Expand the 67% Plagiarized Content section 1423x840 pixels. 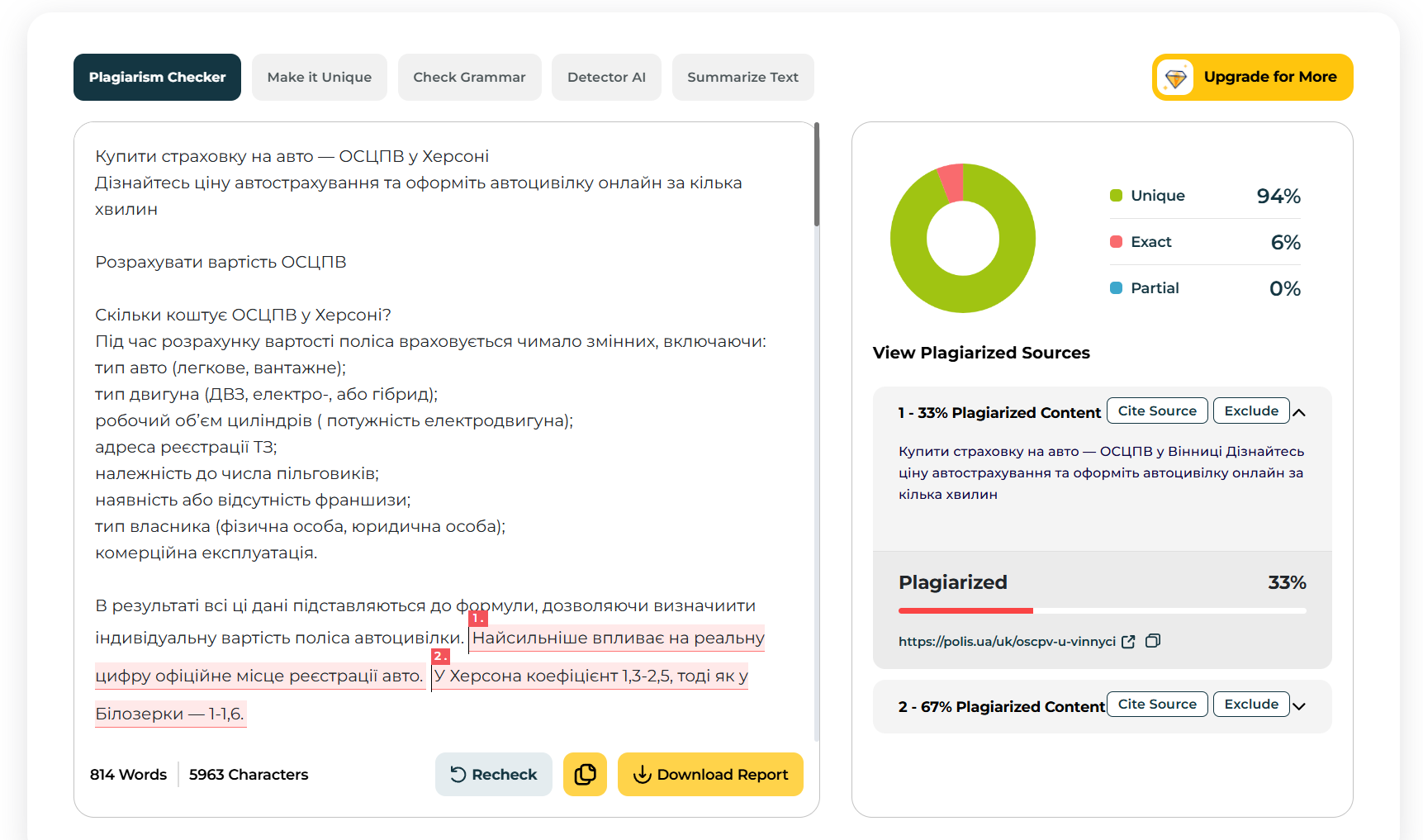click(x=1299, y=706)
